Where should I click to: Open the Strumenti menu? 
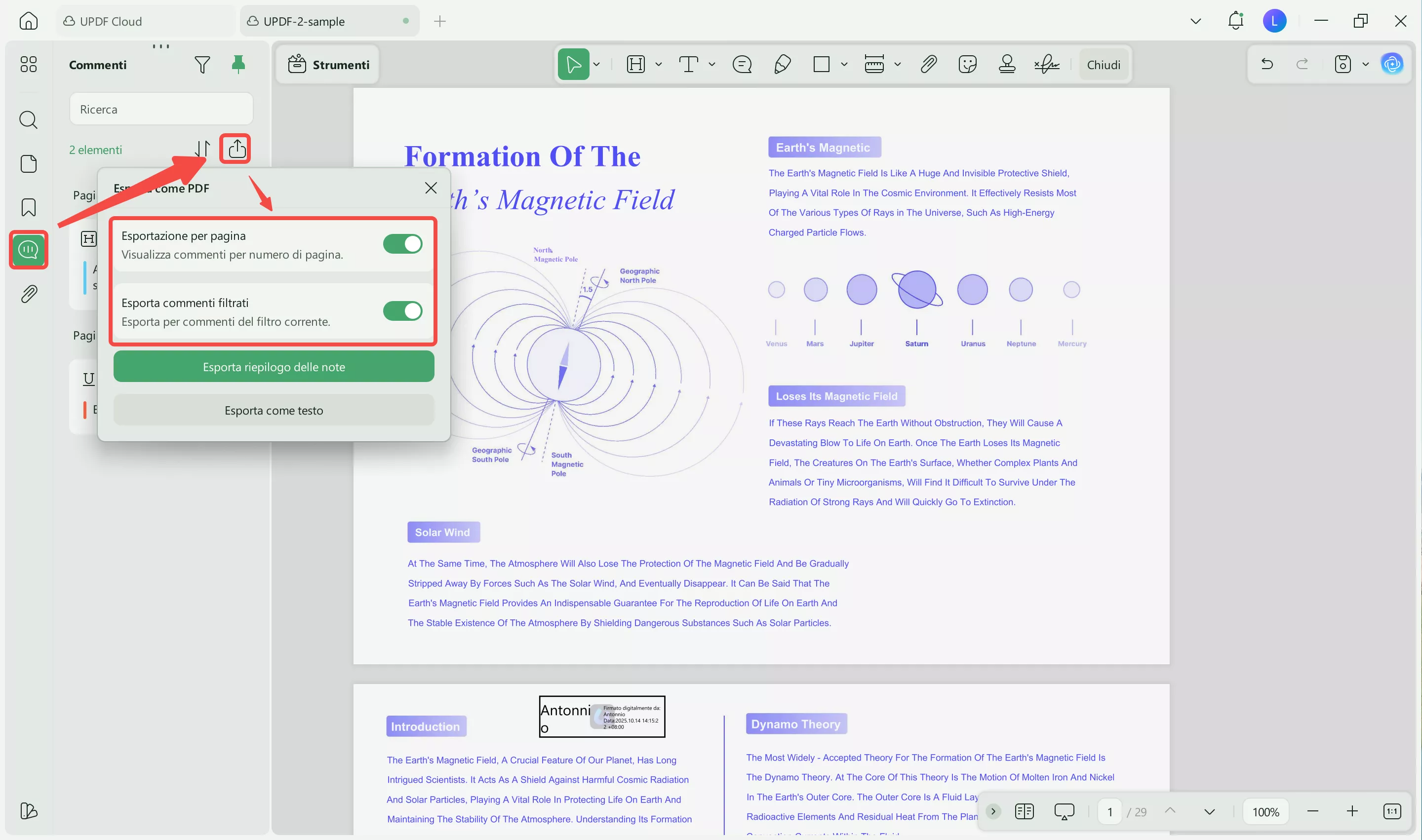[x=328, y=65]
